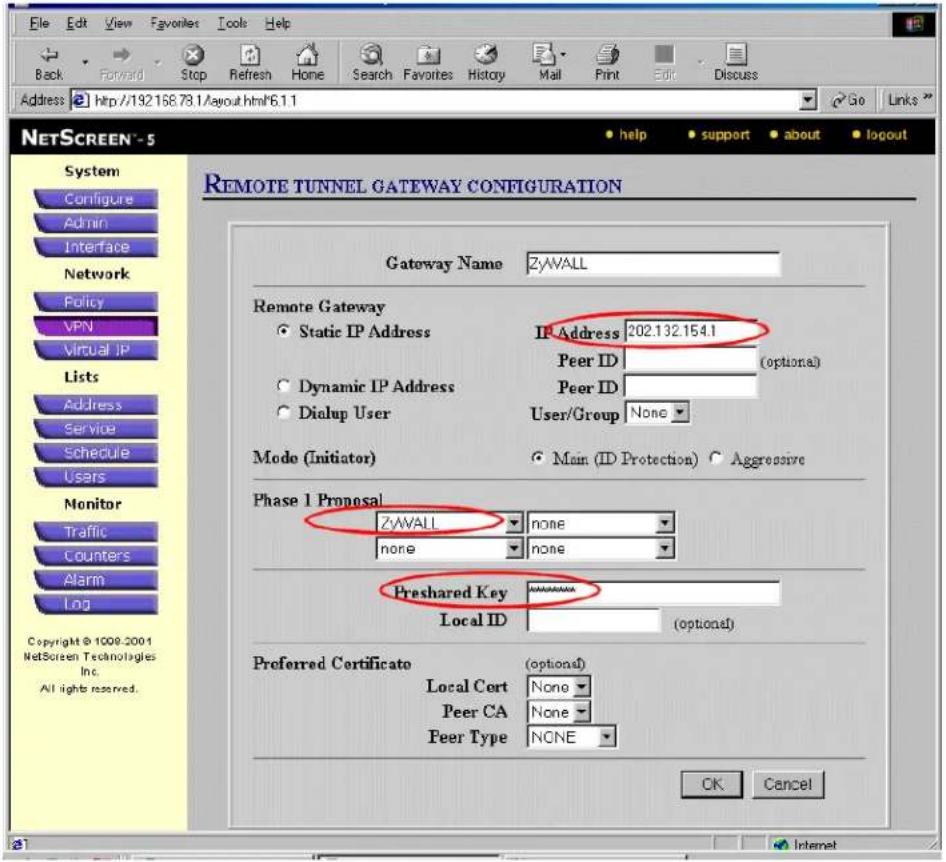Viewport: 946px width, 862px height.
Task: Open the Discuss toolbar icon
Action: [x=735, y=55]
